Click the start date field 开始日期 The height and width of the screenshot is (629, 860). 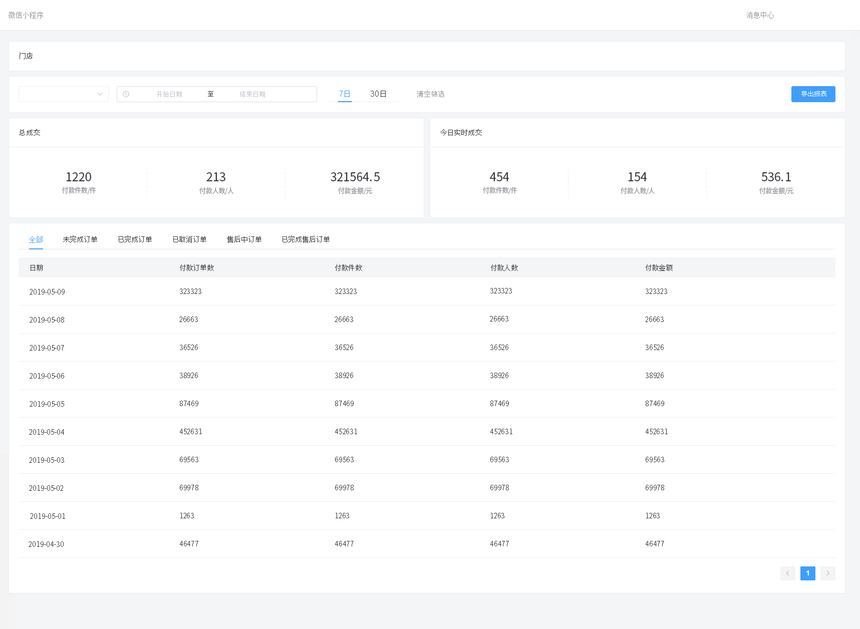(x=169, y=94)
